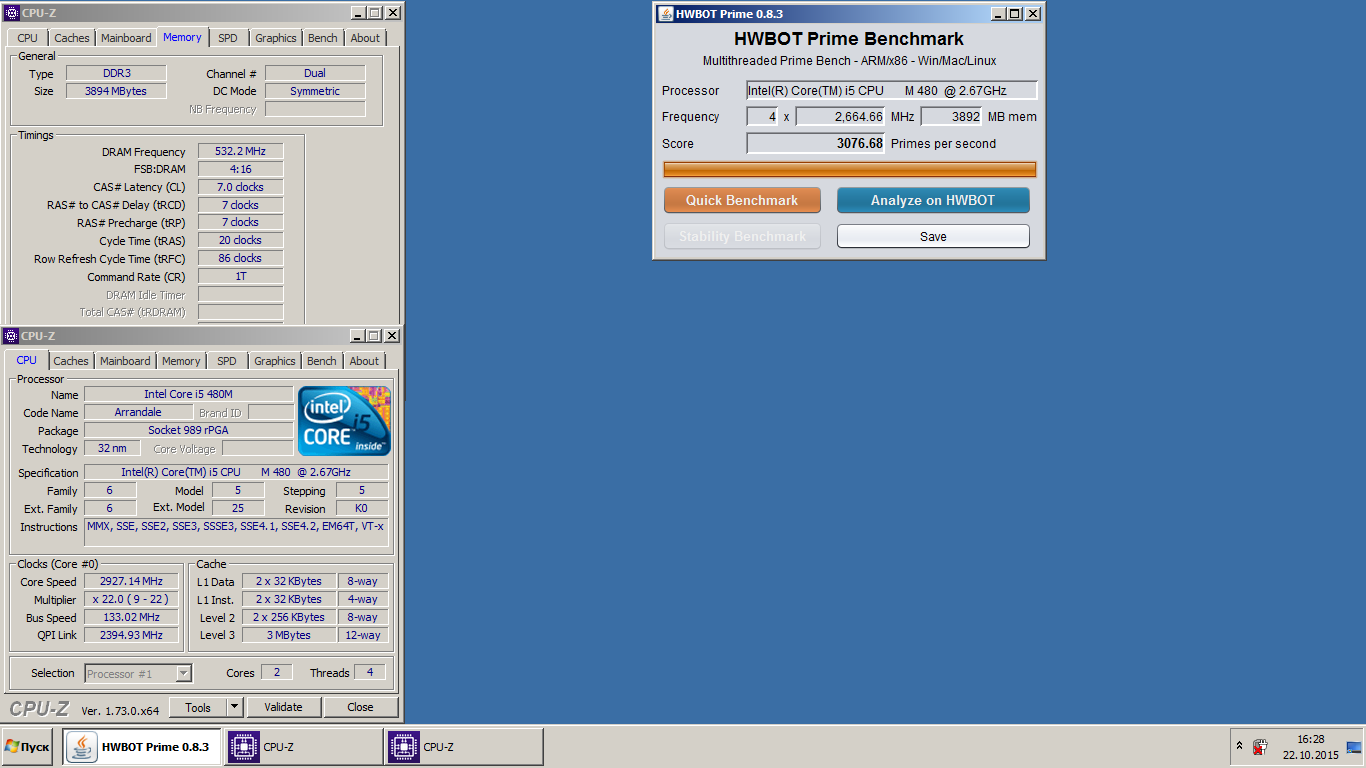Click the orange benchmark progress bar
1366x768 pixels.
click(x=850, y=169)
